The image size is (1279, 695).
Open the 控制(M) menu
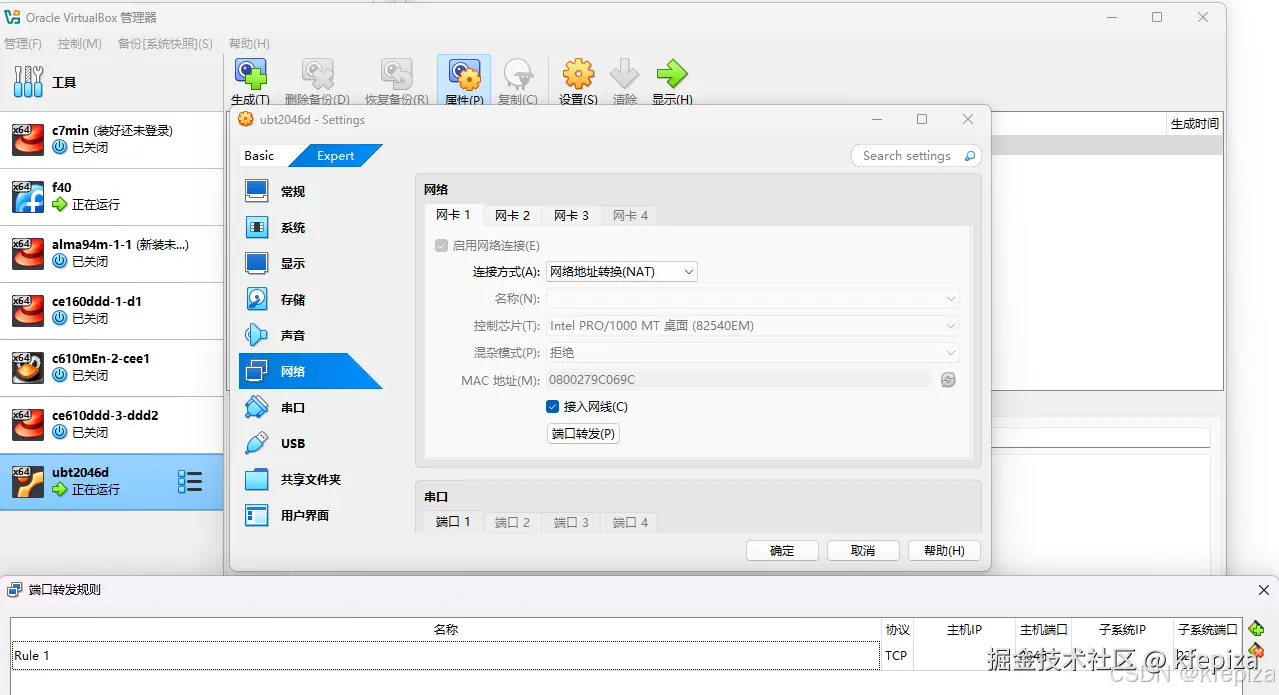coord(80,44)
